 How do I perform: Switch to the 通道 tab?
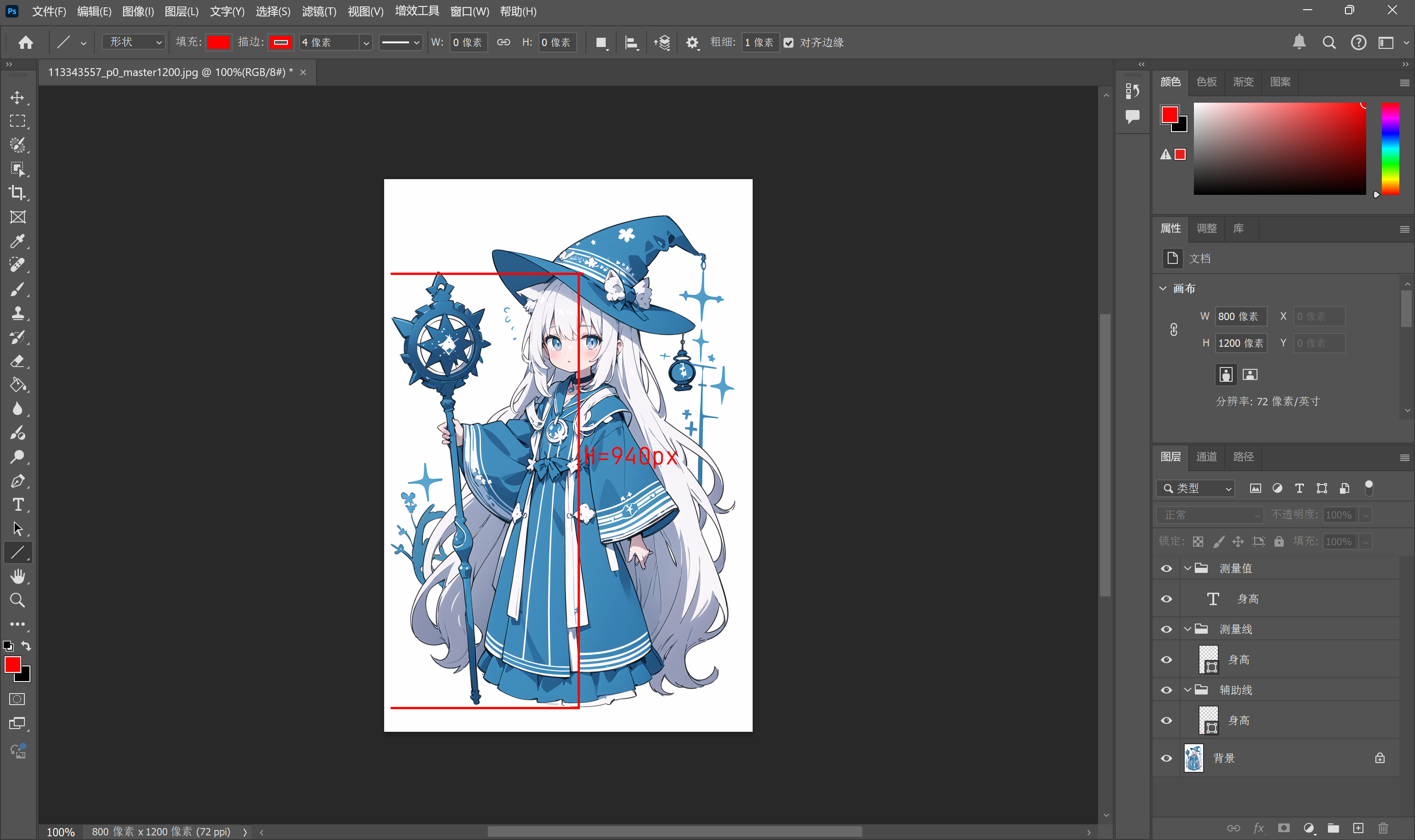tap(1206, 457)
